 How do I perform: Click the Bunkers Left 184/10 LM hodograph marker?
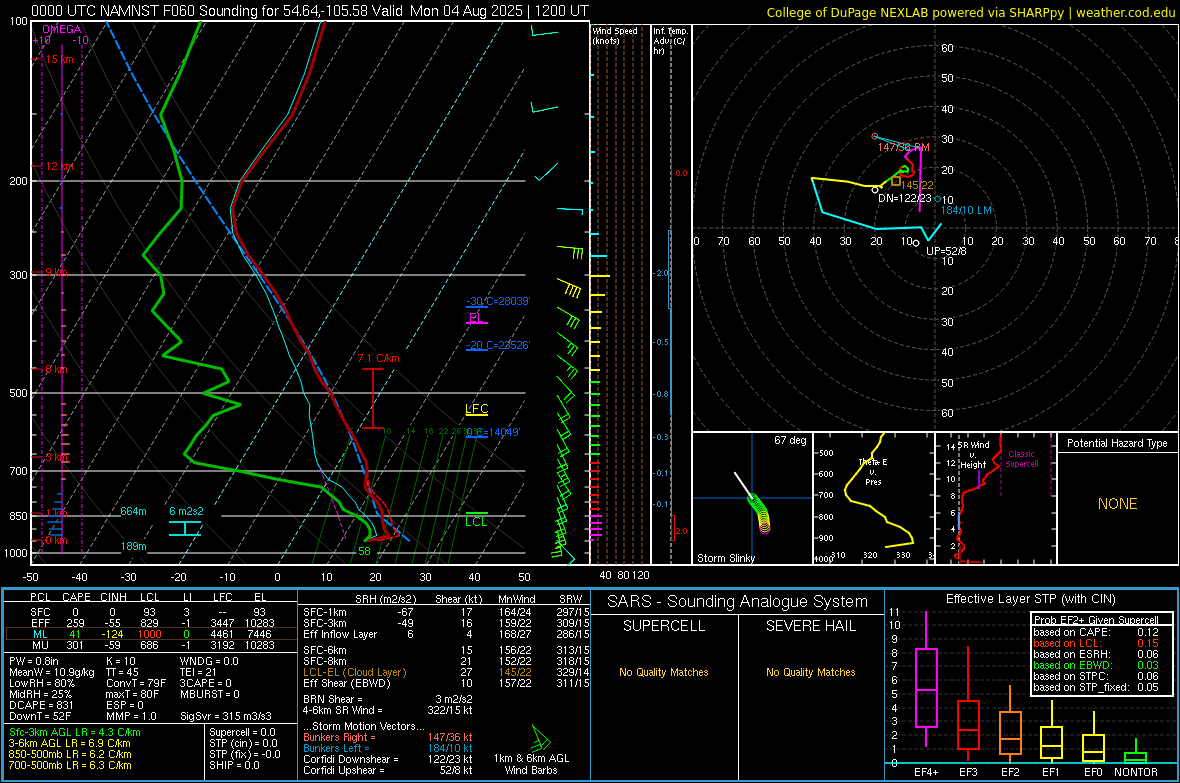(937, 199)
